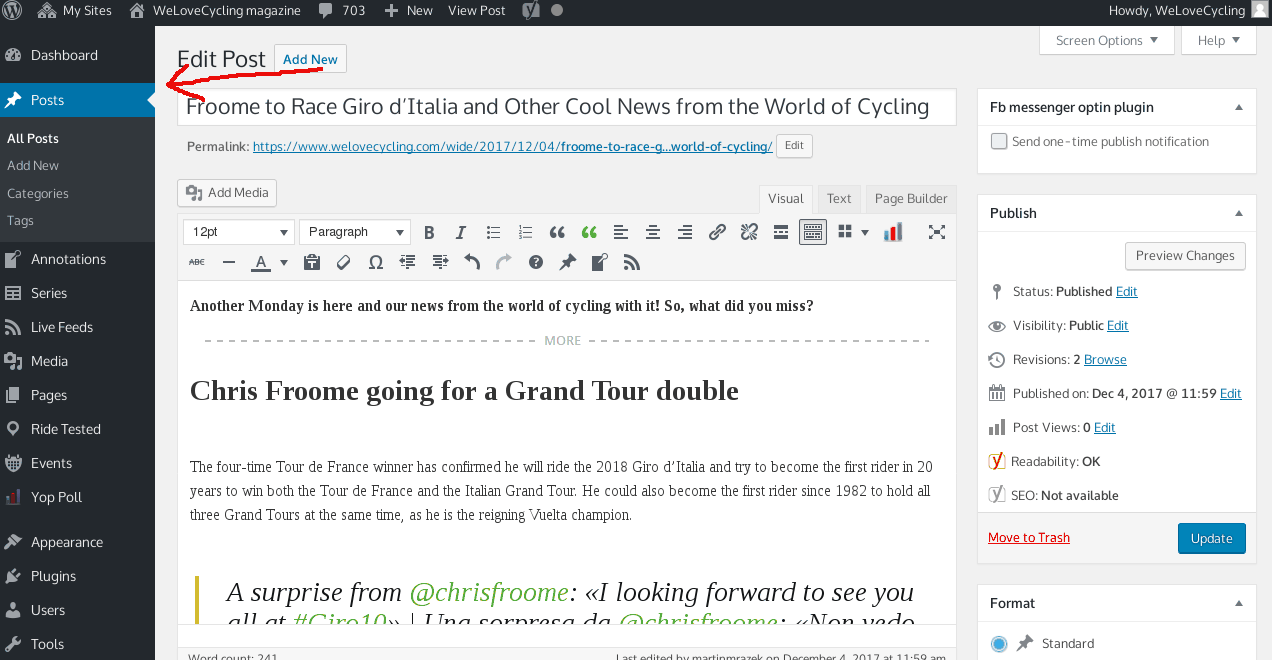Decrease the paragraph indent
The image size is (1272, 660).
click(408, 262)
